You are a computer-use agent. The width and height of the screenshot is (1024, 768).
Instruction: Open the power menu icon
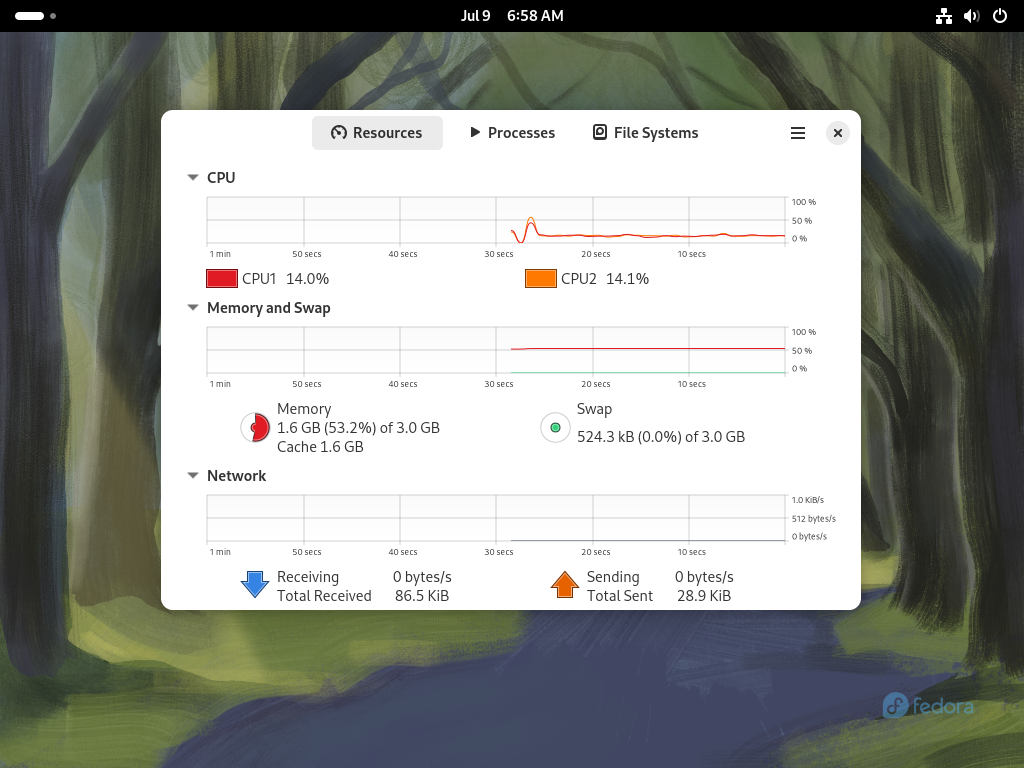click(x=1000, y=16)
